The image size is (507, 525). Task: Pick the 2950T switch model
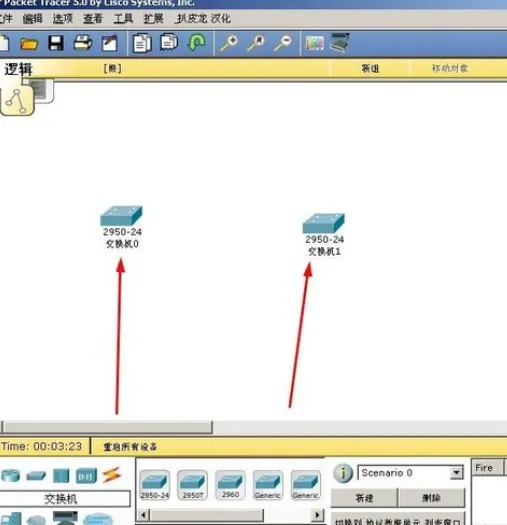[193, 484]
